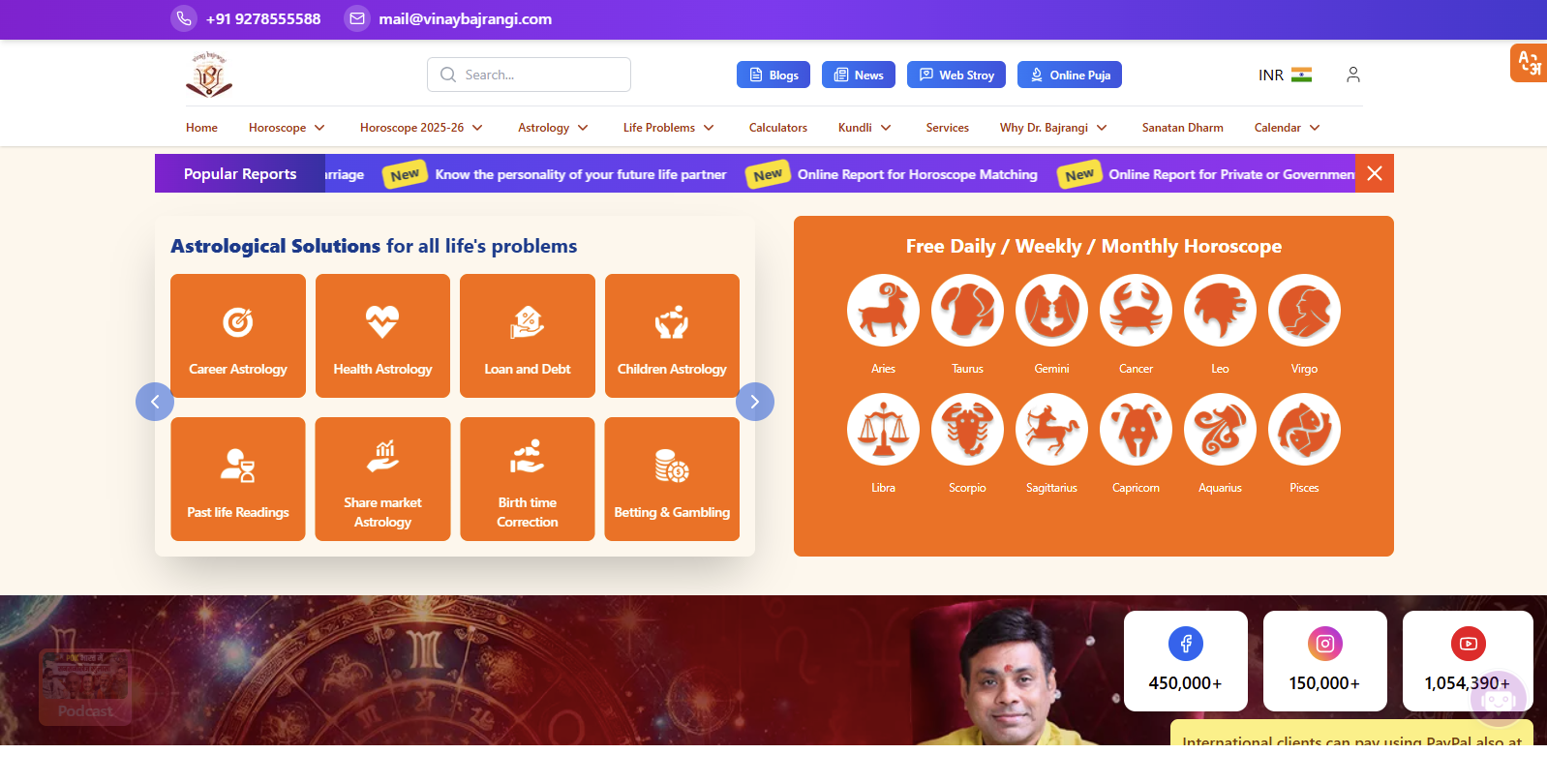The width and height of the screenshot is (1547, 784).
Task: Click the Blogs button
Action: click(773, 75)
